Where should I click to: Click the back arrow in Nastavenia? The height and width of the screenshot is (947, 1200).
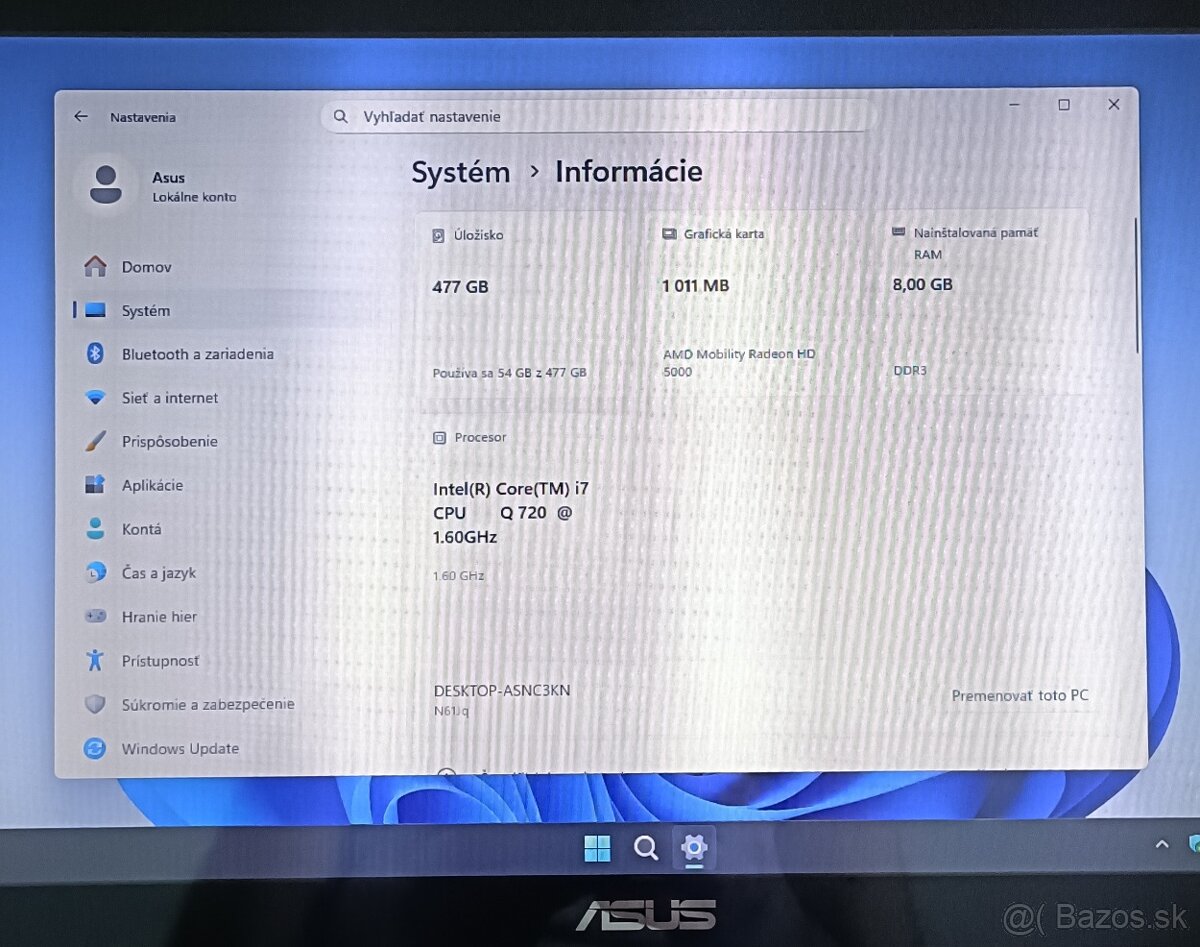pos(81,116)
